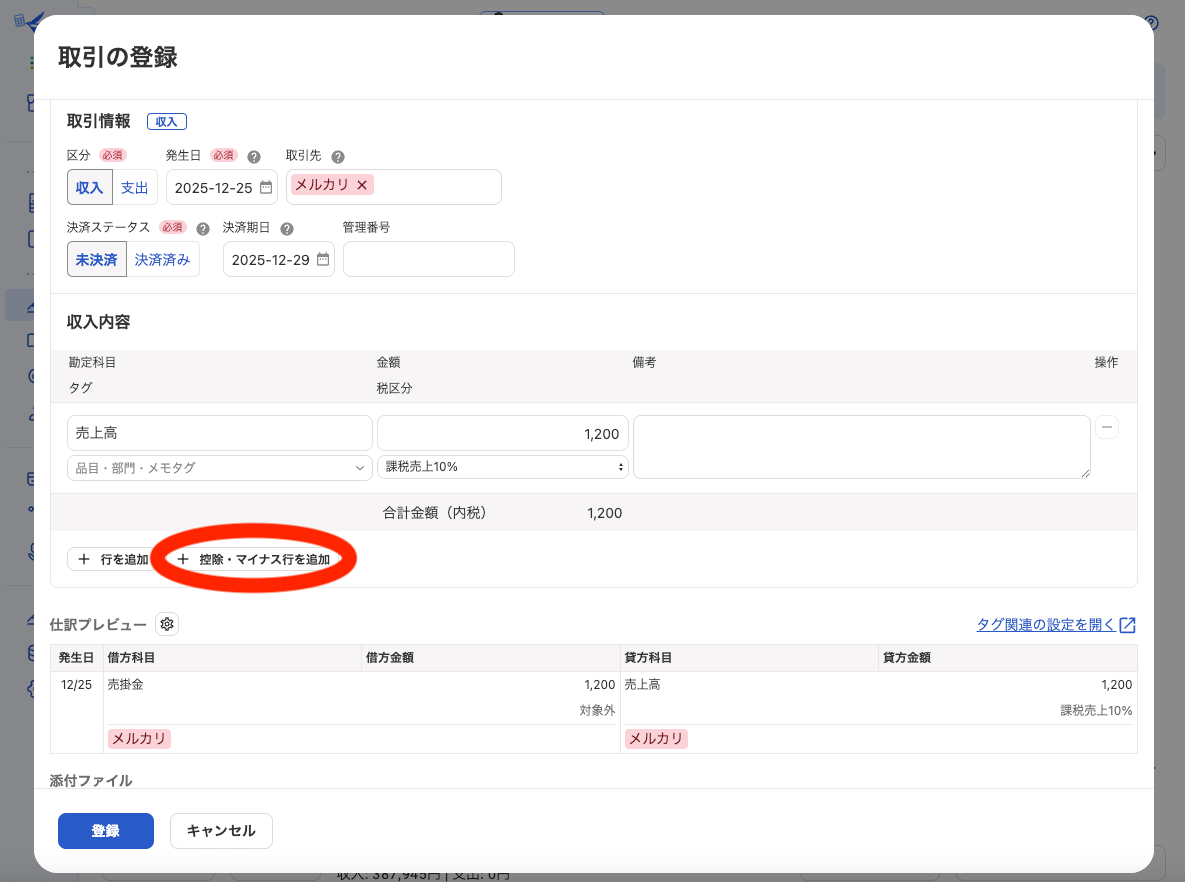Expand the 品目・部門・メモタグ dropdown
1185x882 pixels.
coord(219,467)
